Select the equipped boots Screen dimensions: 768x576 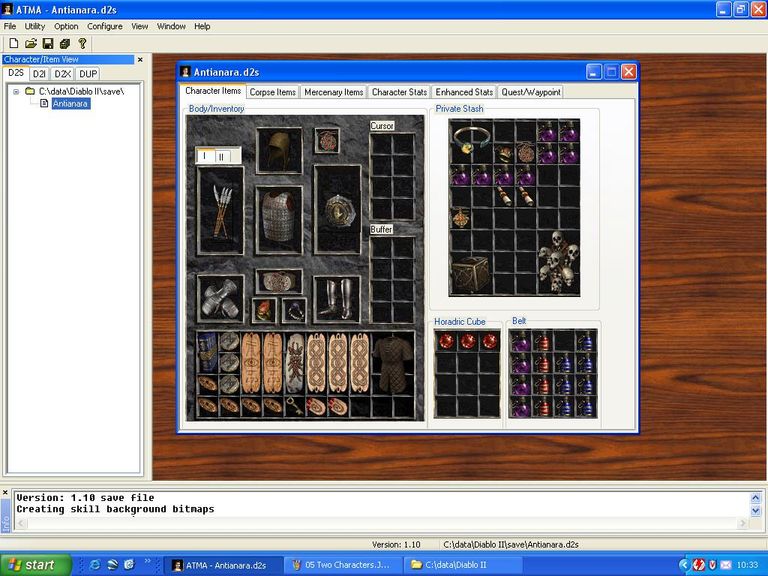337,299
